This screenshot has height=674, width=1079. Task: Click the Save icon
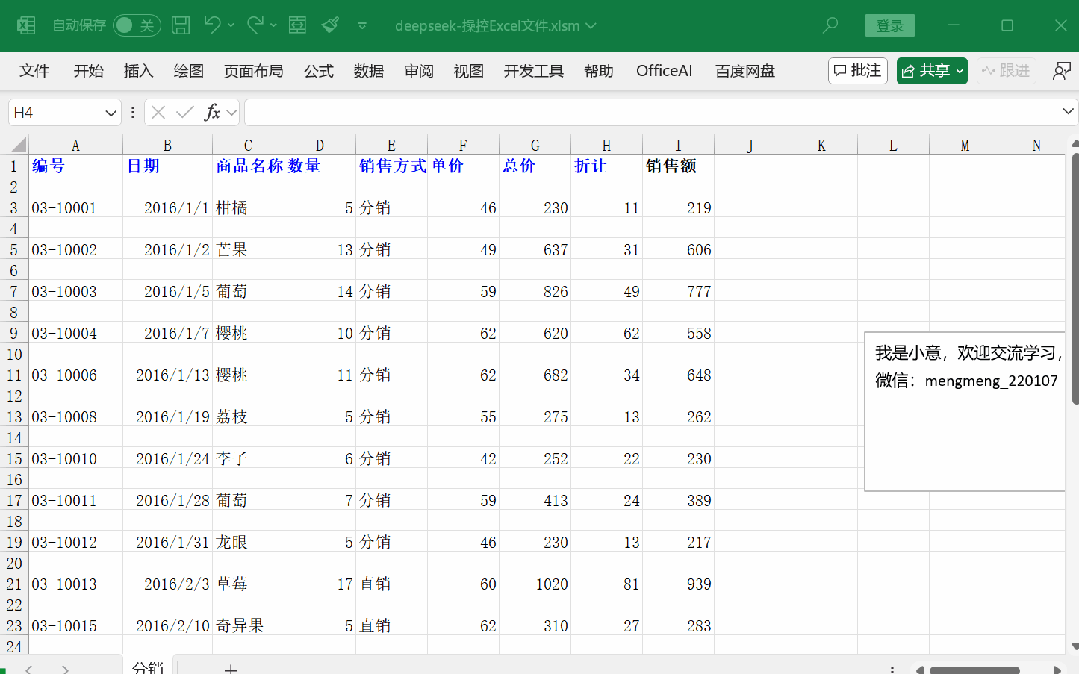click(181, 25)
